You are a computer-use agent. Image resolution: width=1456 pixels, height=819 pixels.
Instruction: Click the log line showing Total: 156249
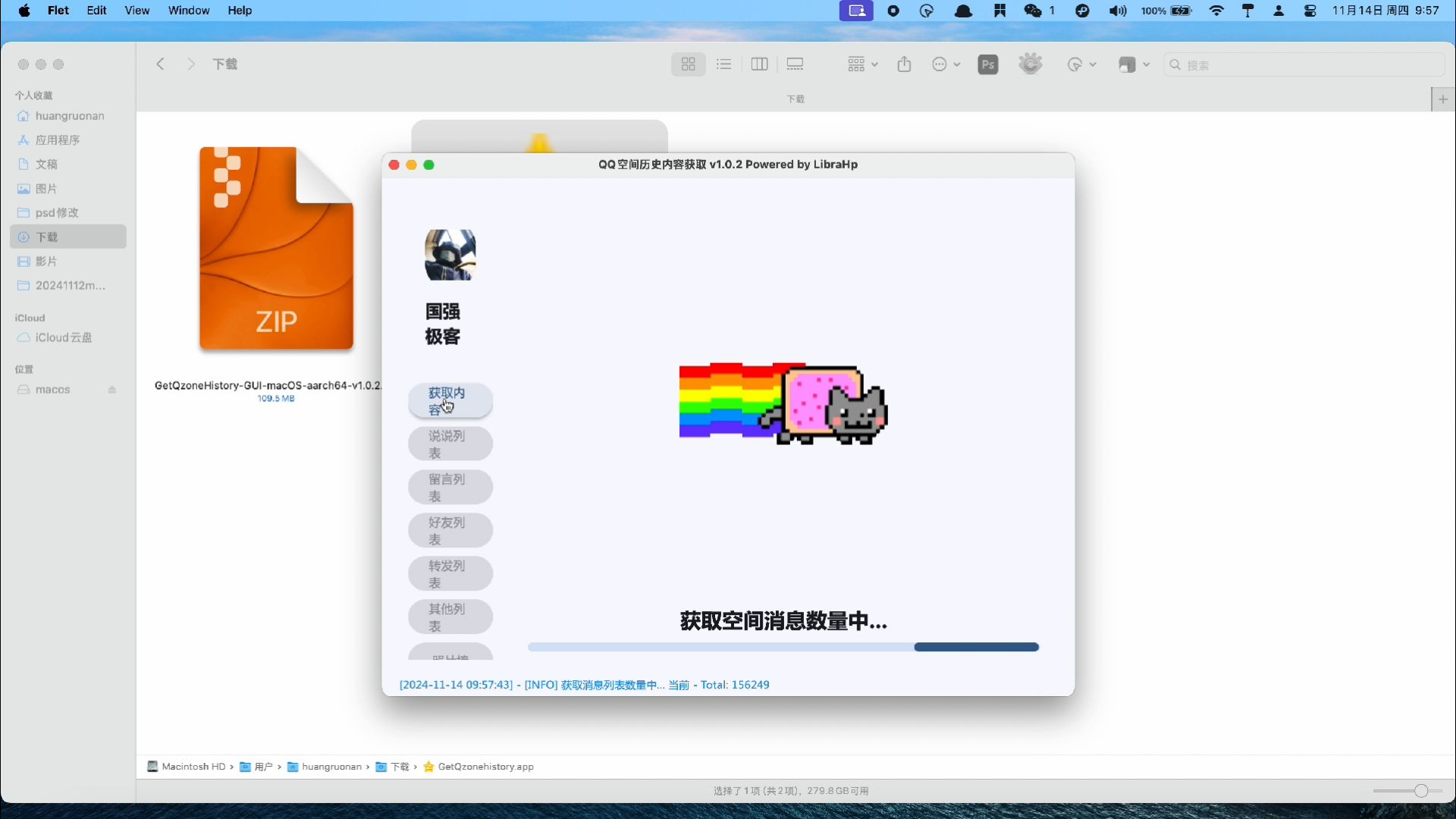[x=584, y=685]
